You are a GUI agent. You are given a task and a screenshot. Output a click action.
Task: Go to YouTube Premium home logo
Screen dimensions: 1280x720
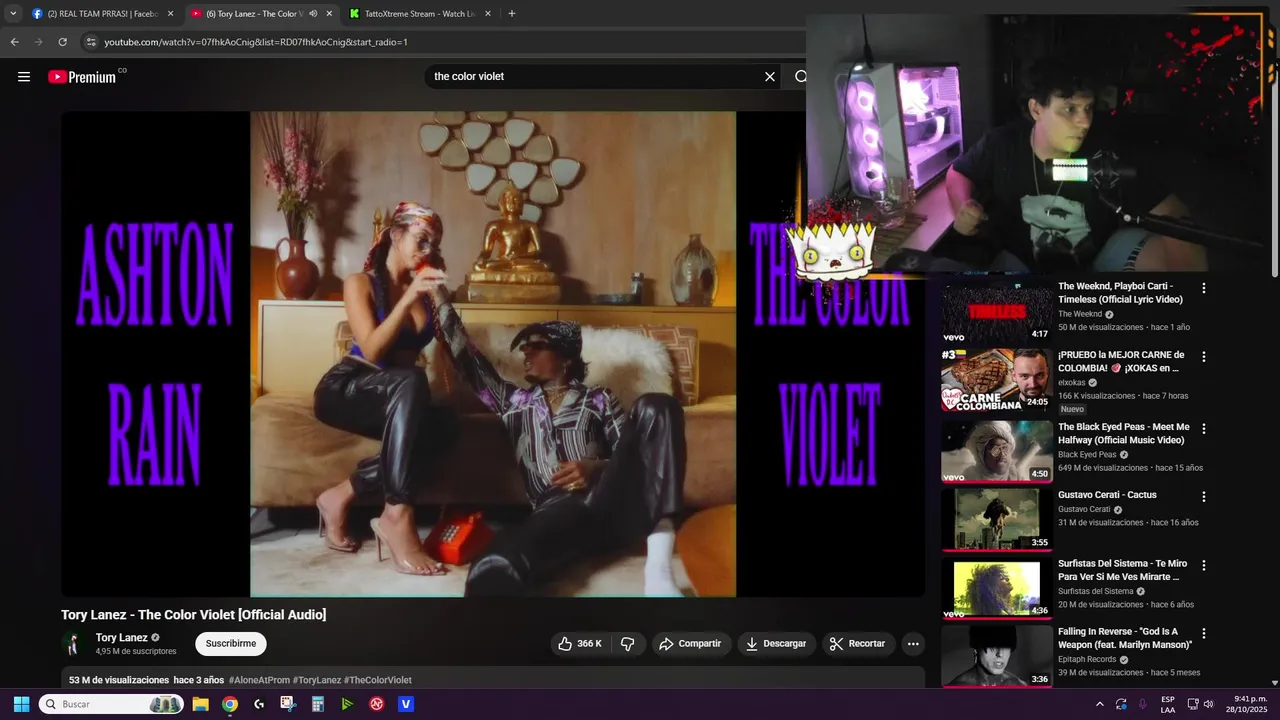82,77
